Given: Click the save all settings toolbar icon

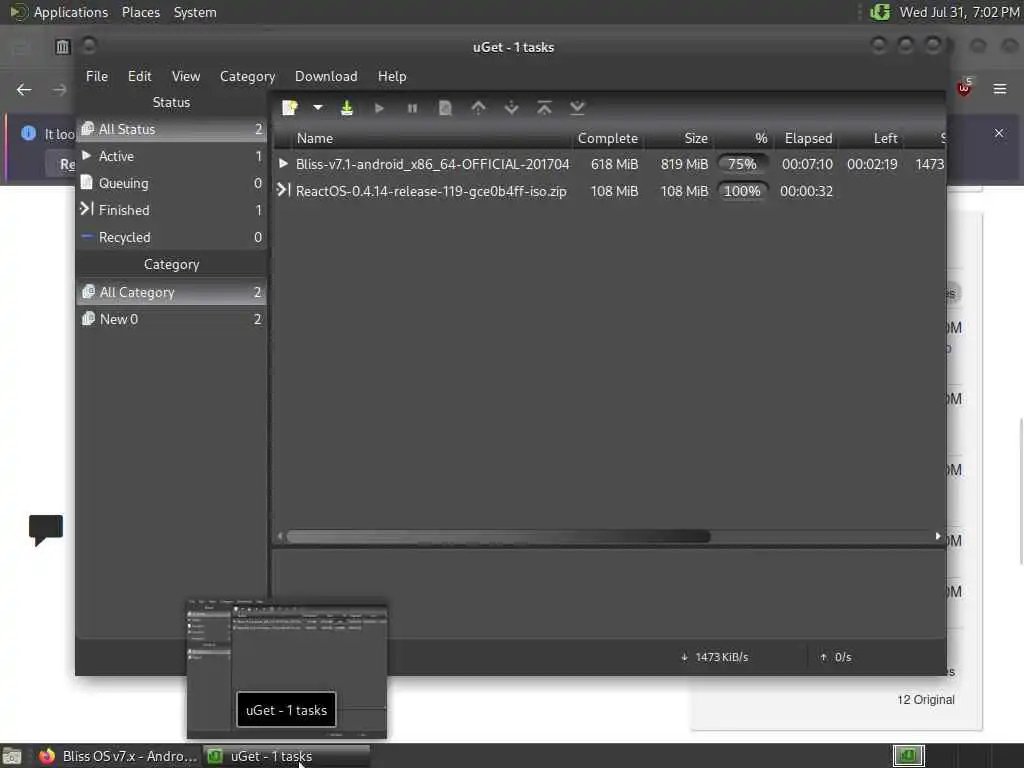Looking at the screenshot, I should tap(347, 108).
